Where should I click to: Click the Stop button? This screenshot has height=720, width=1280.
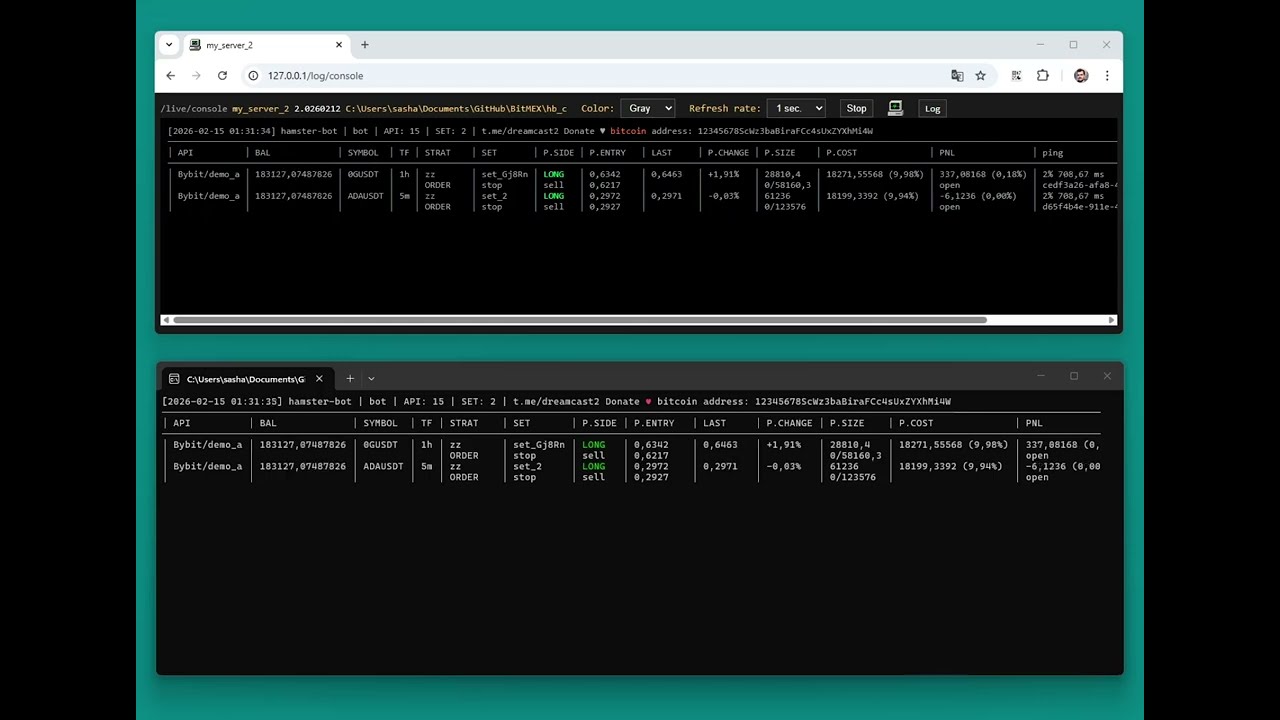[x=856, y=108]
